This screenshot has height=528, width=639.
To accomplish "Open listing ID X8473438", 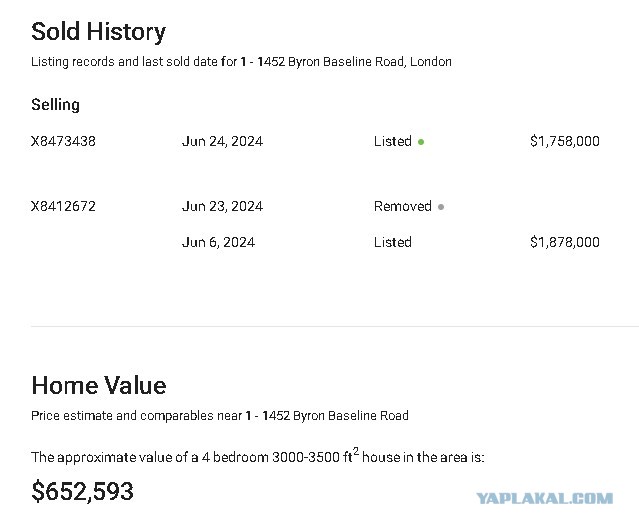I will point(63,141).
